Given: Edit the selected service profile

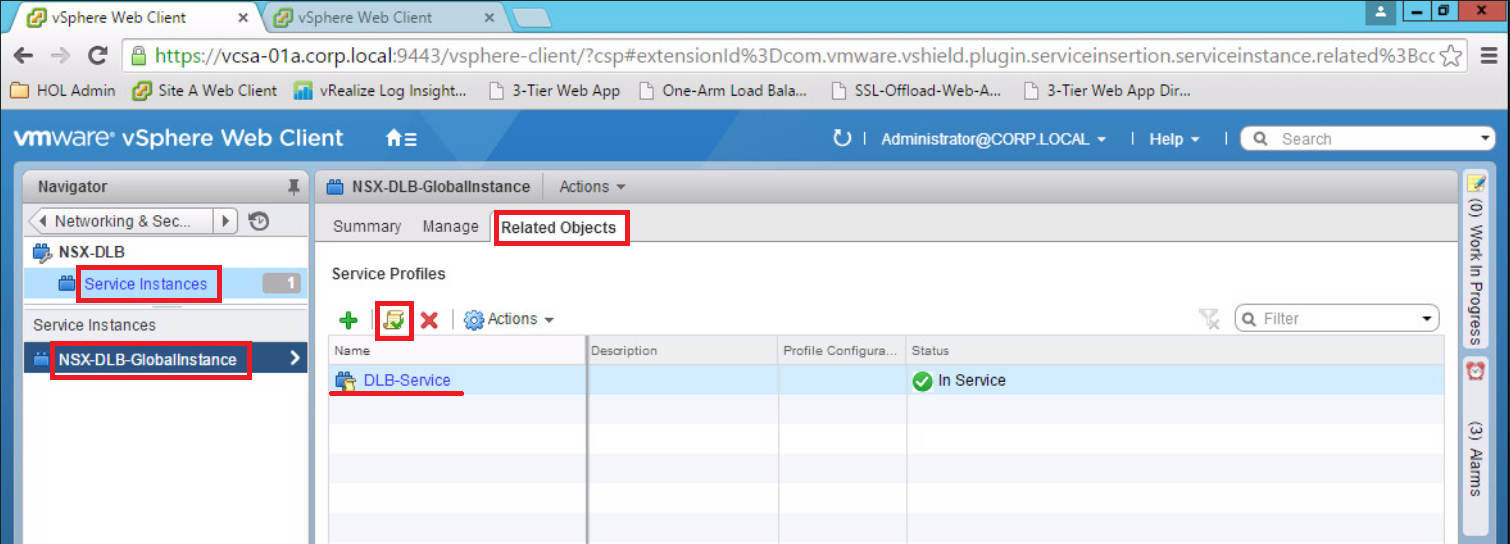Looking at the screenshot, I should (395, 320).
